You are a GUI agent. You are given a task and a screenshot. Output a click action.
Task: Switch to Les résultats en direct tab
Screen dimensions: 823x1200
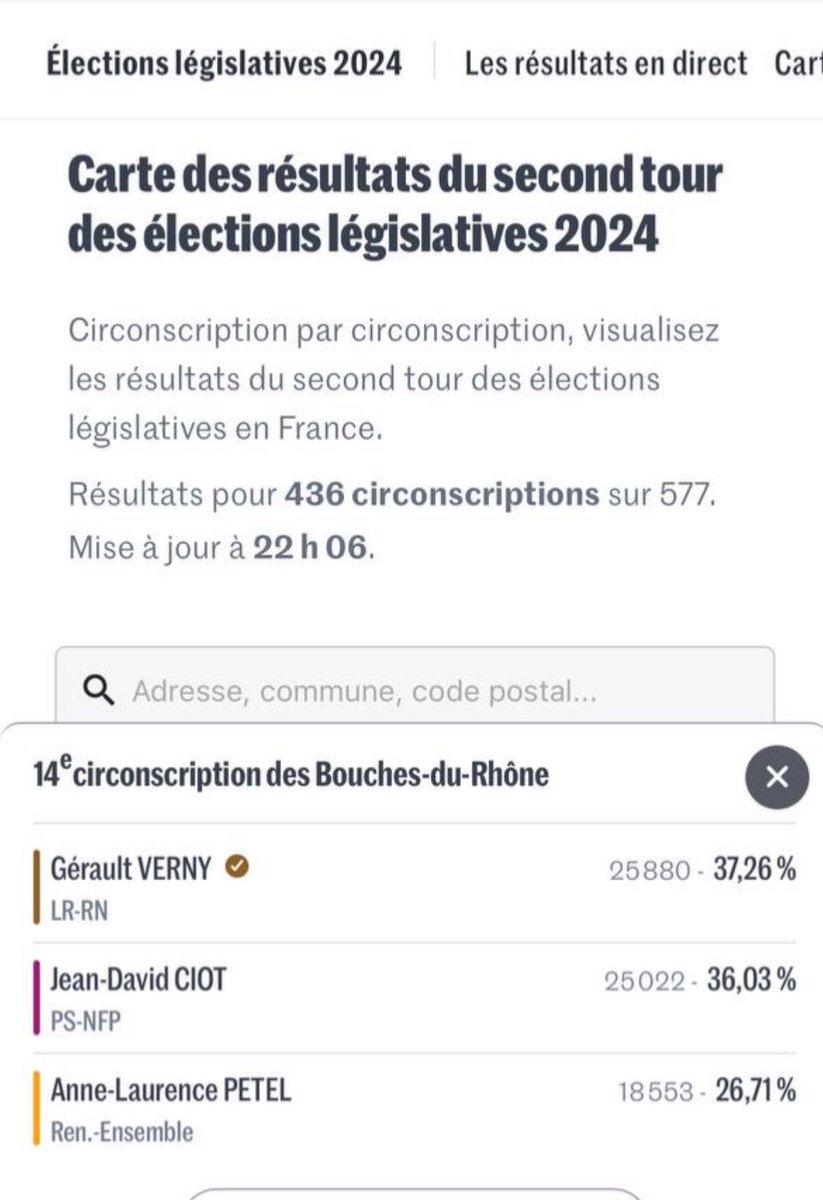pyautogui.click(x=605, y=63)
